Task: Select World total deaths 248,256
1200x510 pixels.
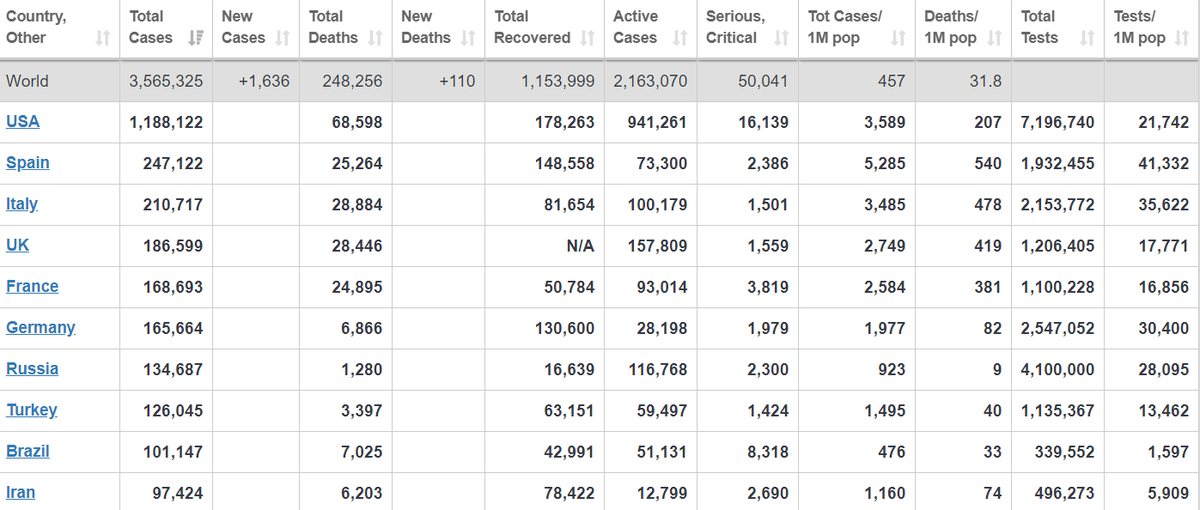Action: 353,81
